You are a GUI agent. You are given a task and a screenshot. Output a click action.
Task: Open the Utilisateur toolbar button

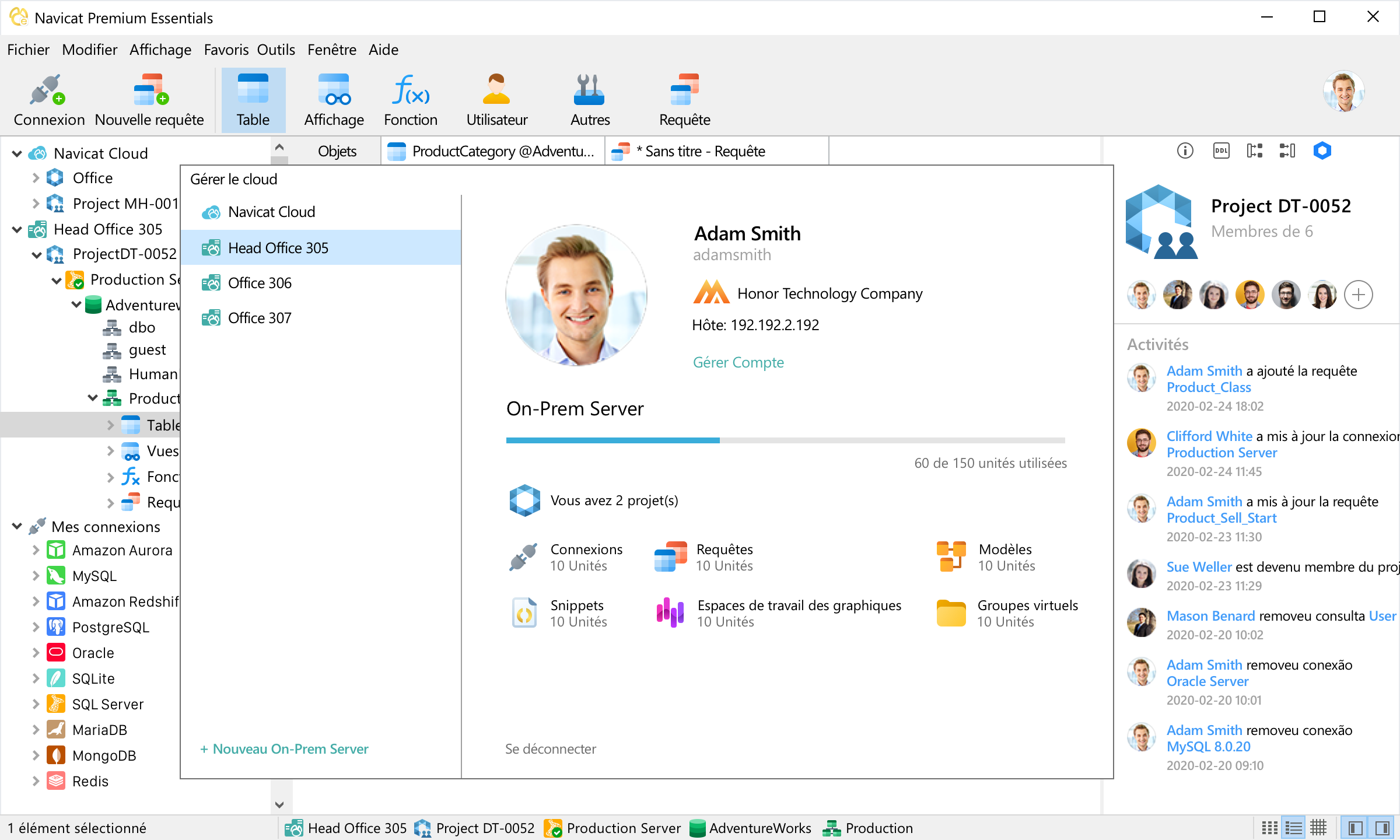tap(496, 100)
